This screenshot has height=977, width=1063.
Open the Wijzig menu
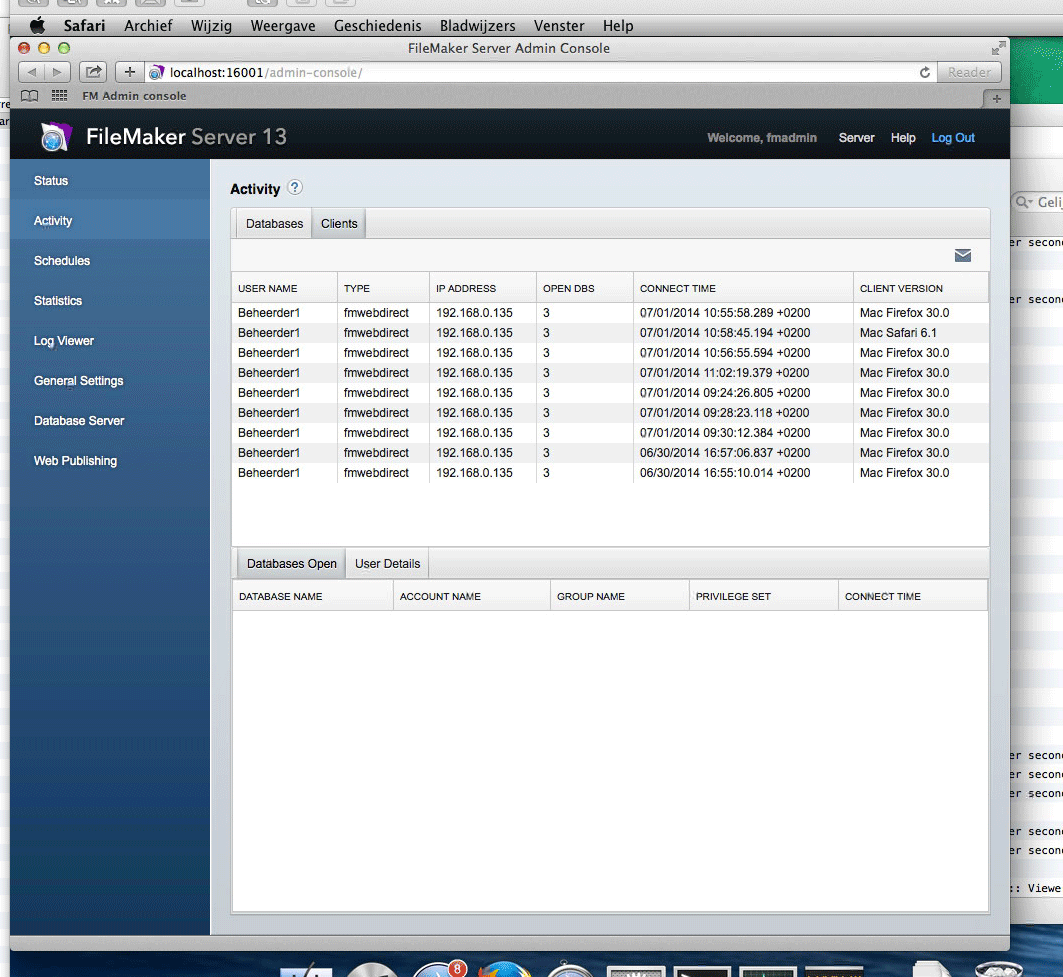[211, 26]
